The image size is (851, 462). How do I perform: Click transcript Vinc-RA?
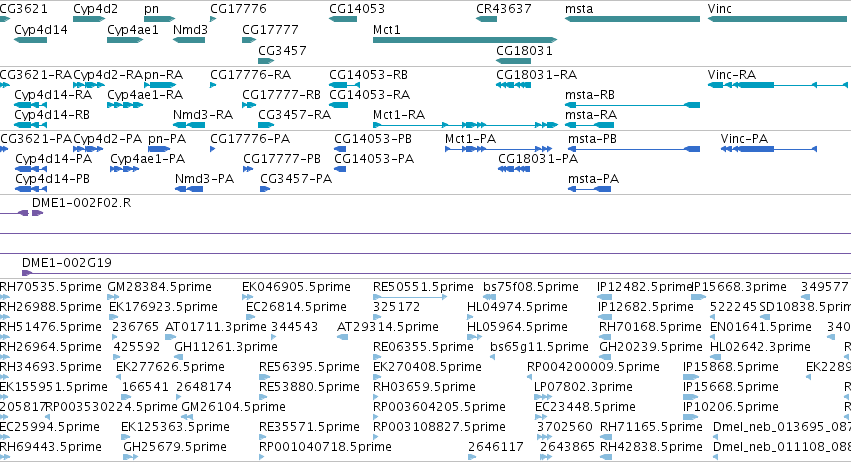pos(777,85)
